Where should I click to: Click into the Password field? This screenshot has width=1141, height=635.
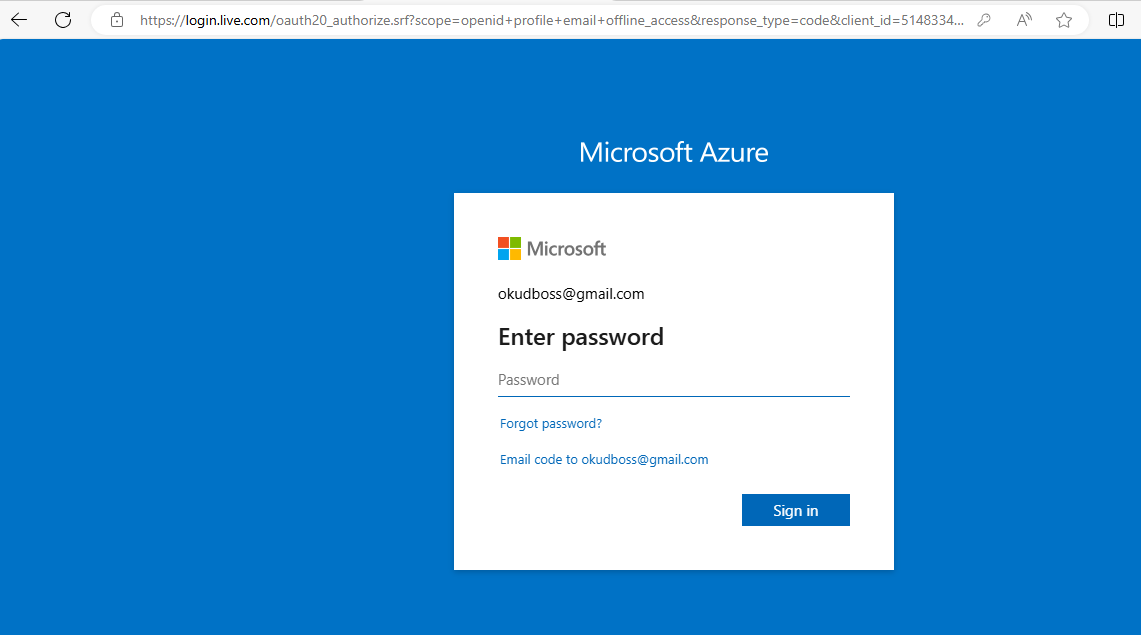click(x=673, y=380)
